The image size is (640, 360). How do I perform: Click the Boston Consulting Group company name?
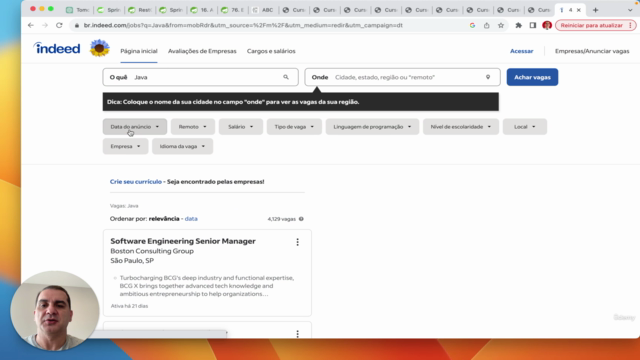point(152,251)
